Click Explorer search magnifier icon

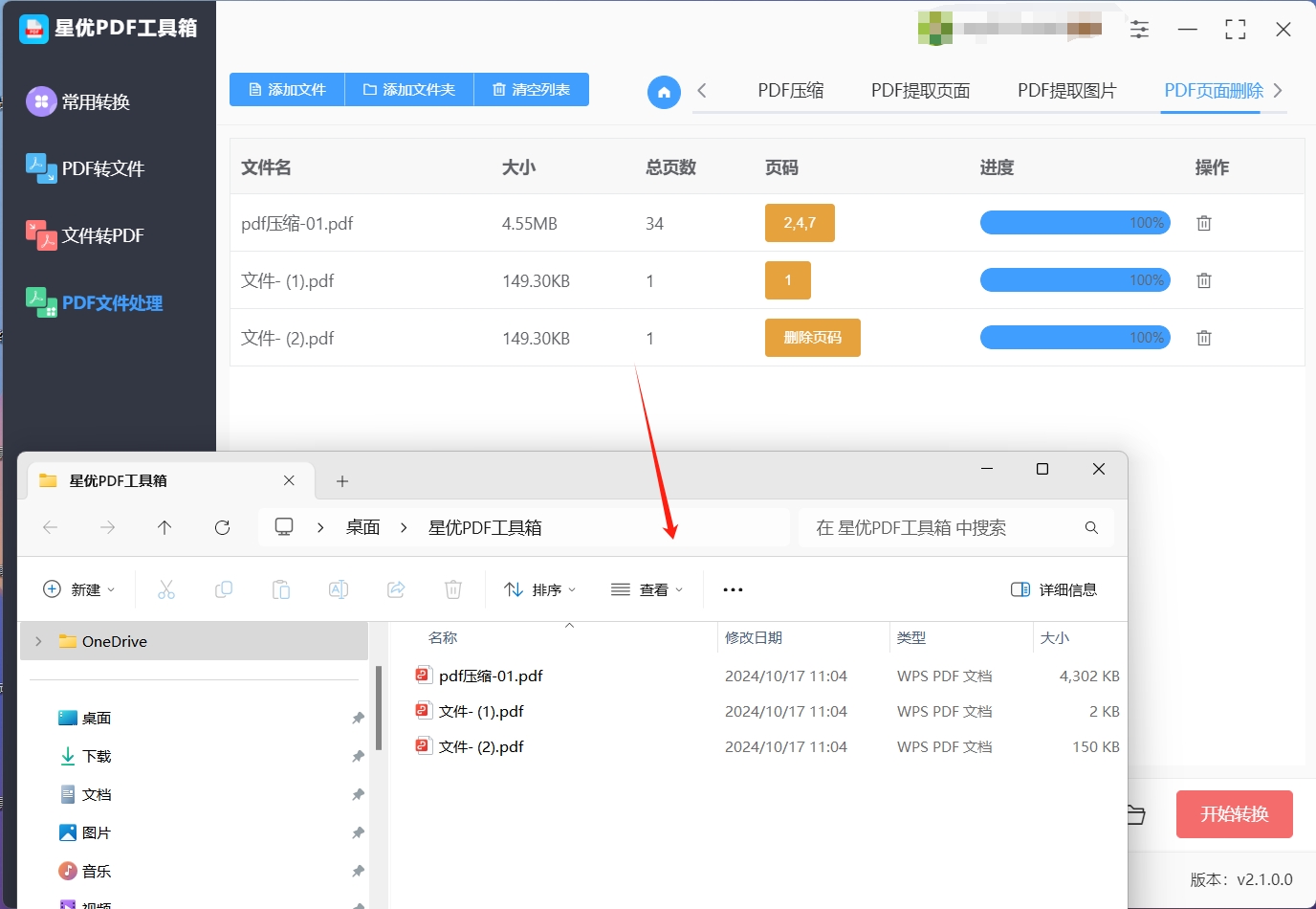(x=1091, y=527)
